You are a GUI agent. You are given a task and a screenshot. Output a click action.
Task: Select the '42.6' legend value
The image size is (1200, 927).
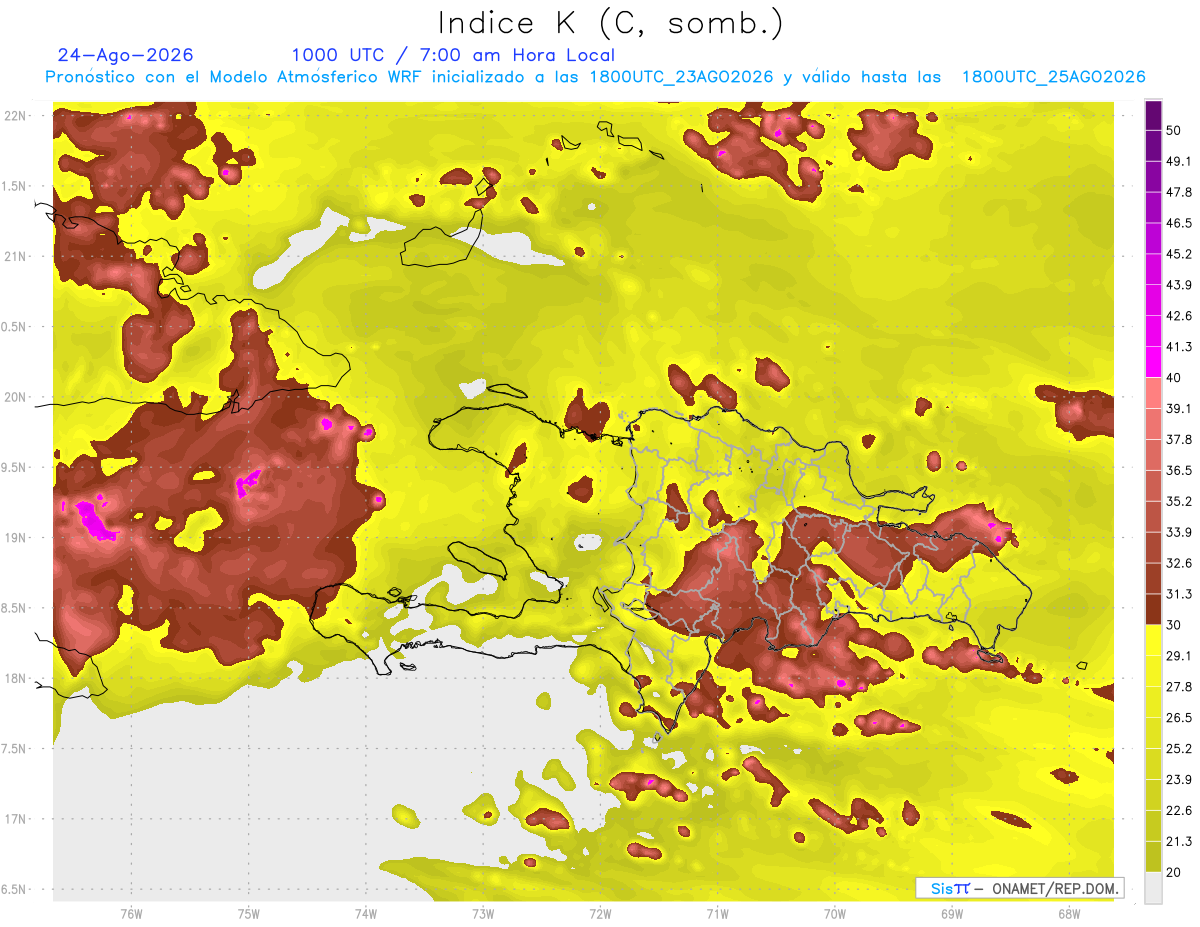point(1178,316)
